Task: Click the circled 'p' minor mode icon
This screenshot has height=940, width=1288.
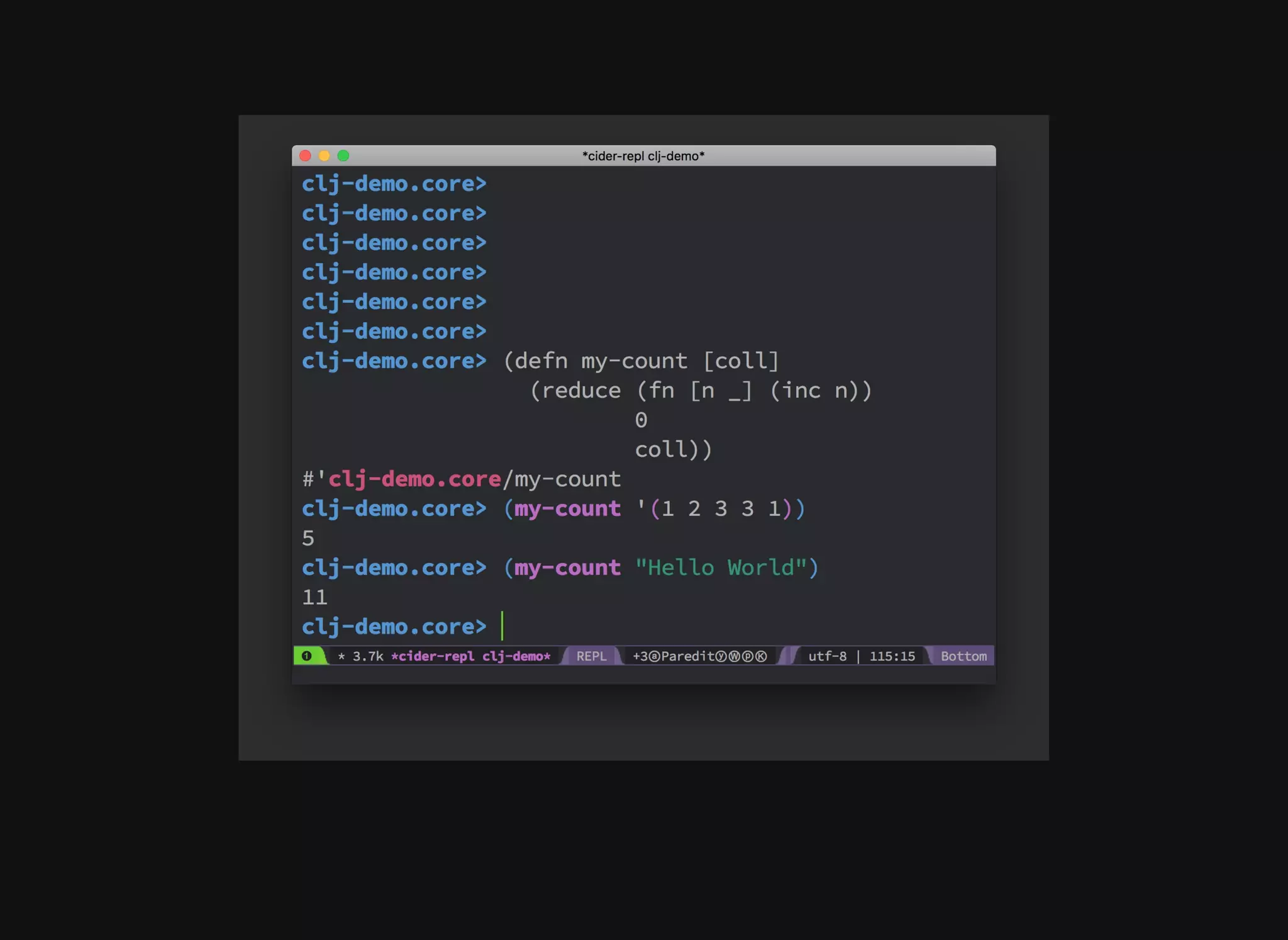Action: coord(748,656)
